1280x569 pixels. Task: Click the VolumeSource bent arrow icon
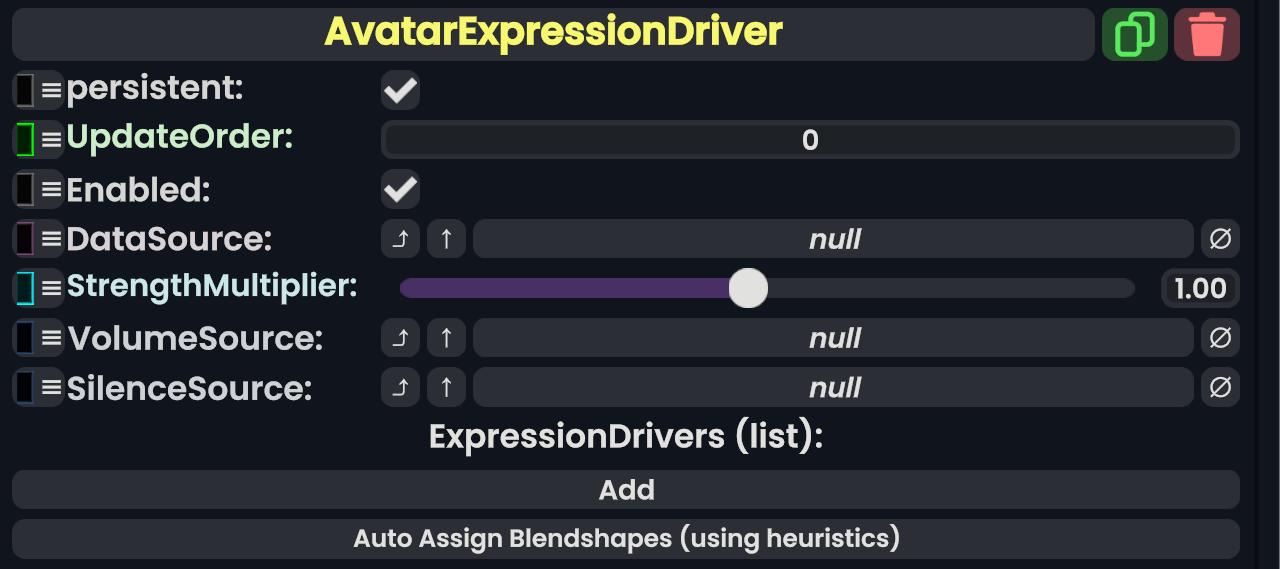[400, 338]
